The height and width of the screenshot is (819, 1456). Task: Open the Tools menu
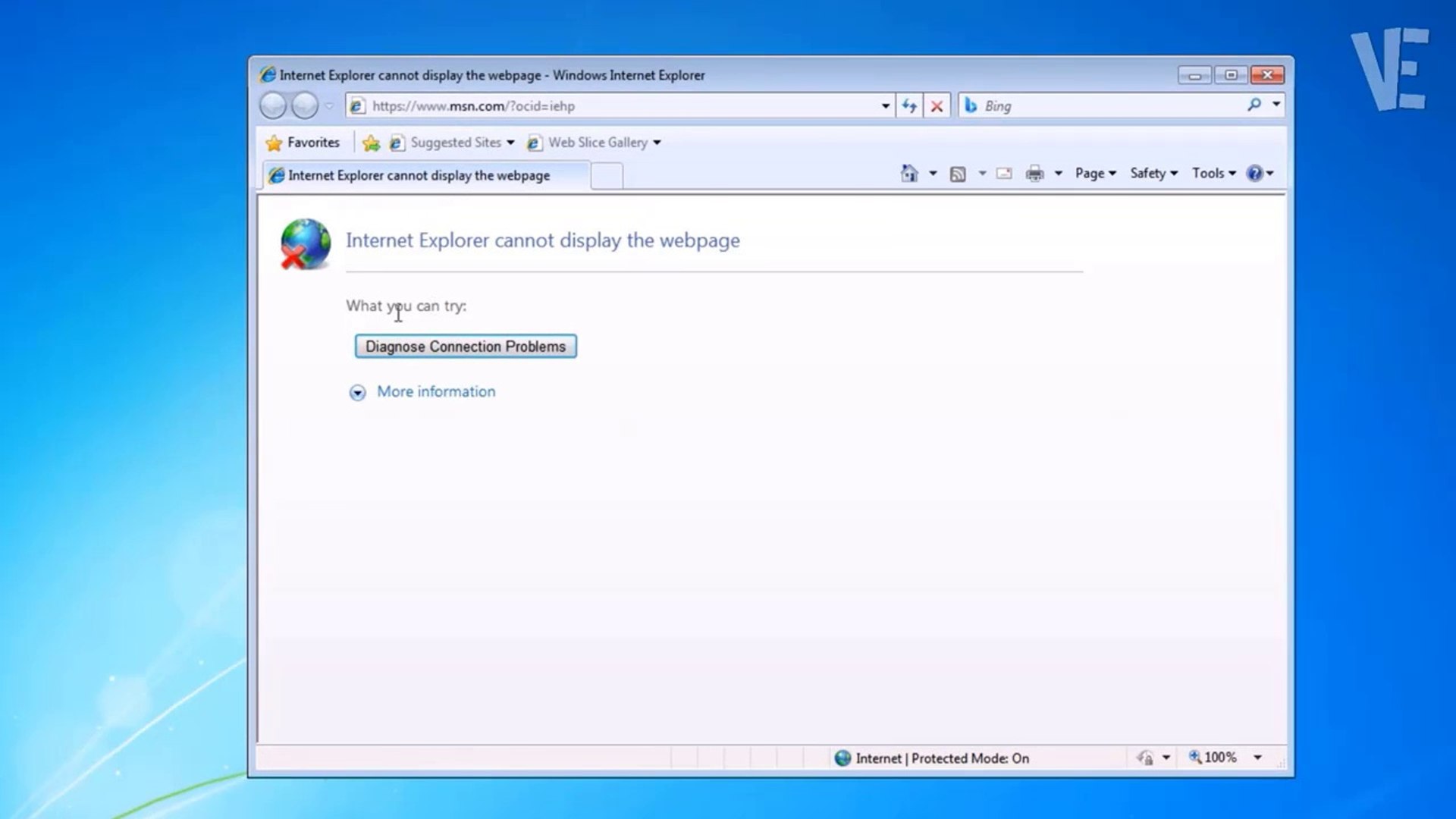tap(1213, 174)
